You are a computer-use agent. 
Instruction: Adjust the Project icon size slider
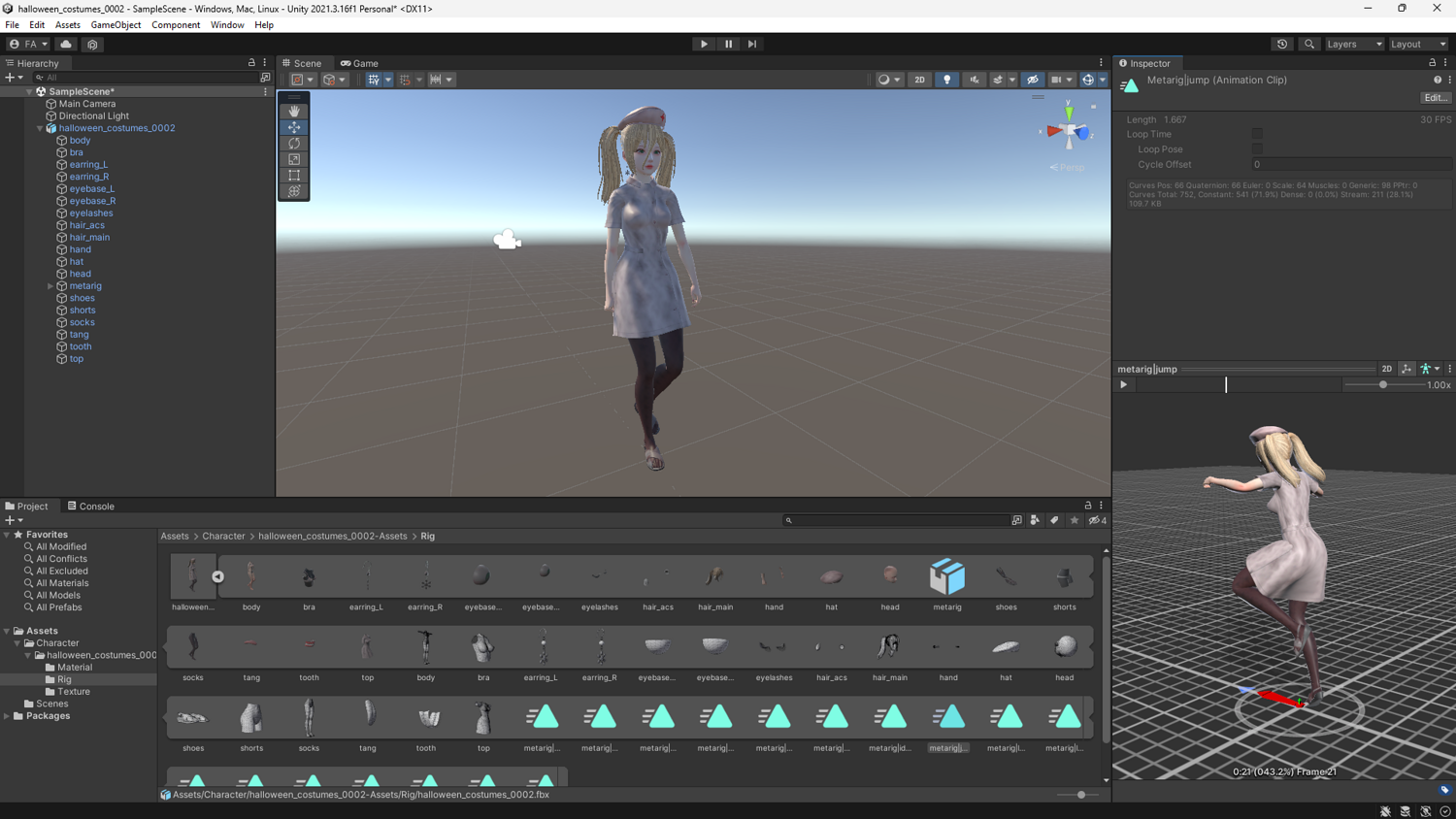tap(1081, 795)
